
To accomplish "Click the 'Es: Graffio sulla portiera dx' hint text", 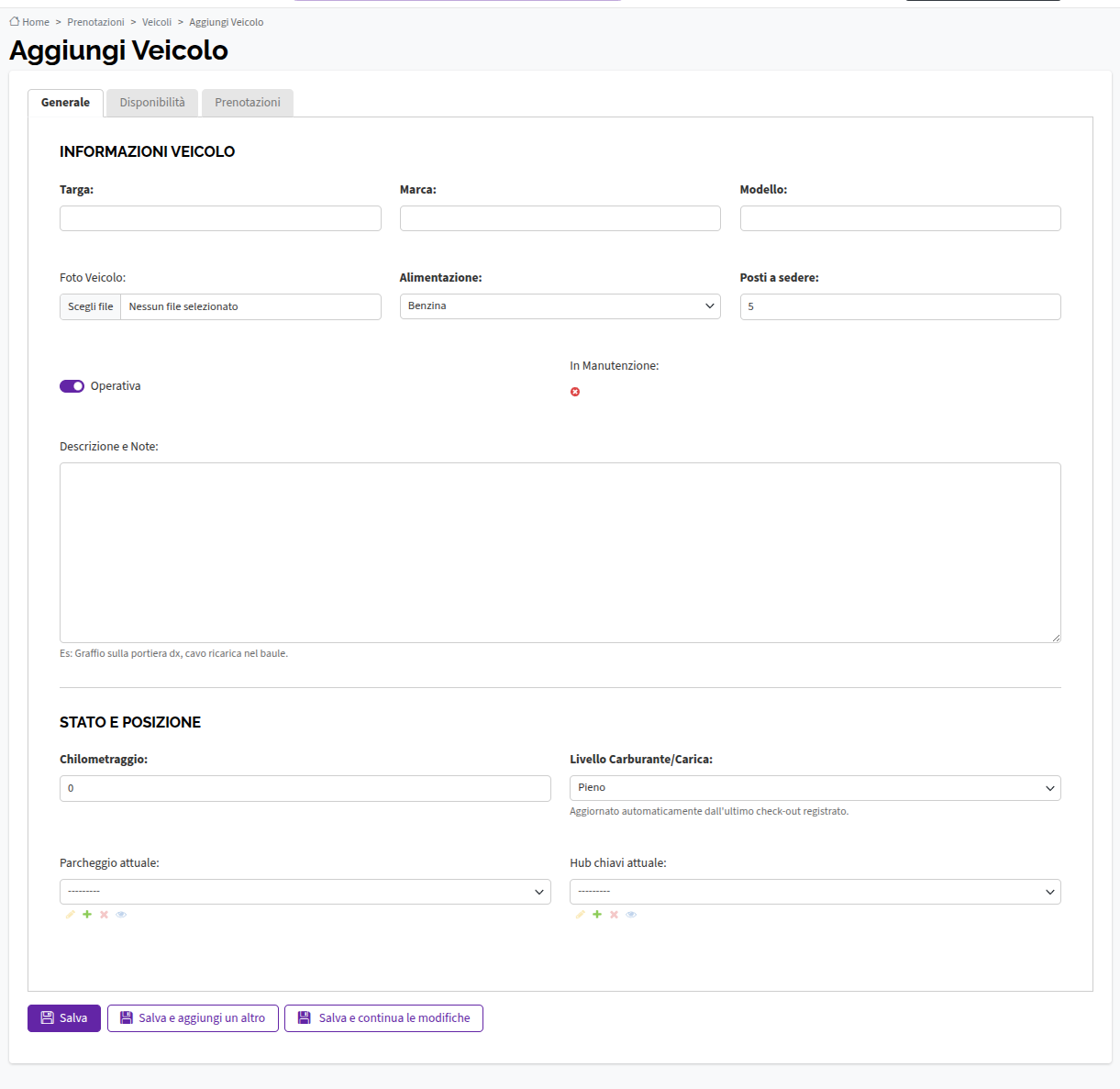I will tap(174, 654).
